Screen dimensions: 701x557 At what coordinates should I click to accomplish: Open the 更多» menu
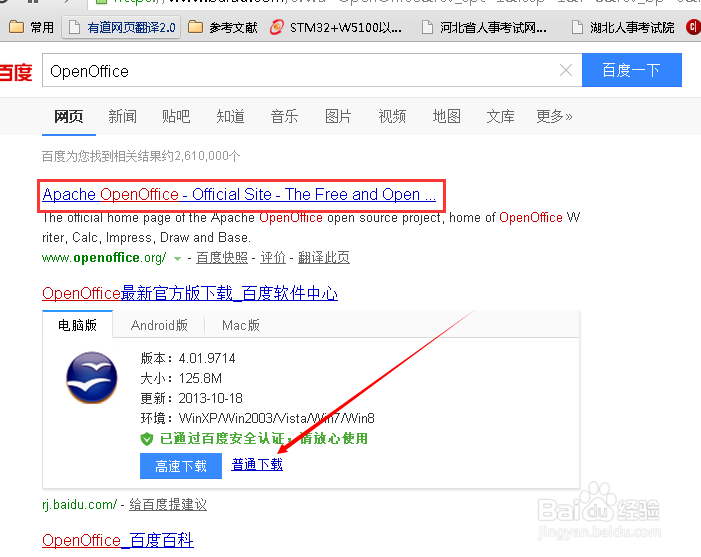click(554, 117)
